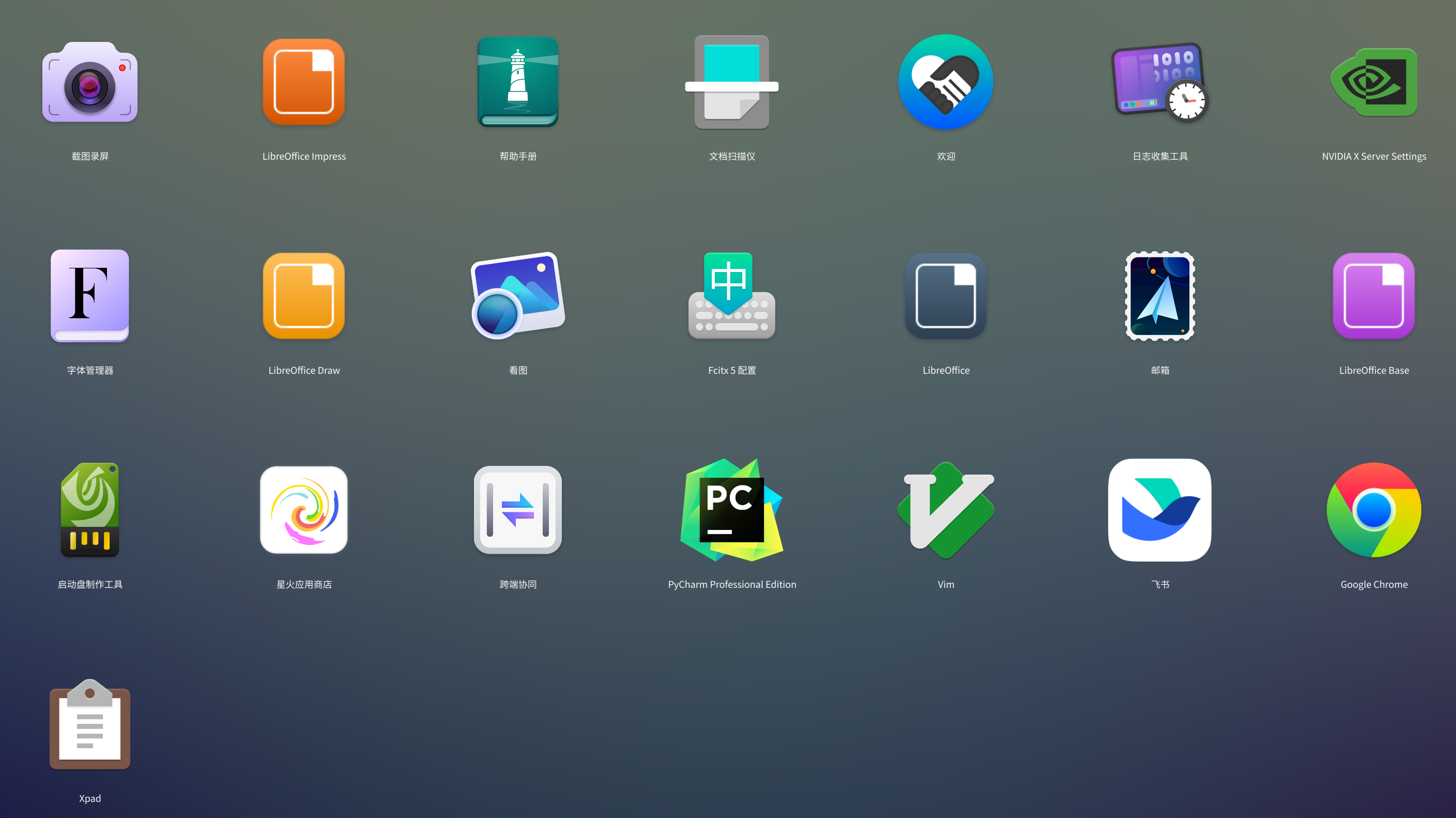Launch 跨端协同 cross-device app
Image resolution: width=1456 pixels, height=818 pixels.
click(x=518, y=510)
